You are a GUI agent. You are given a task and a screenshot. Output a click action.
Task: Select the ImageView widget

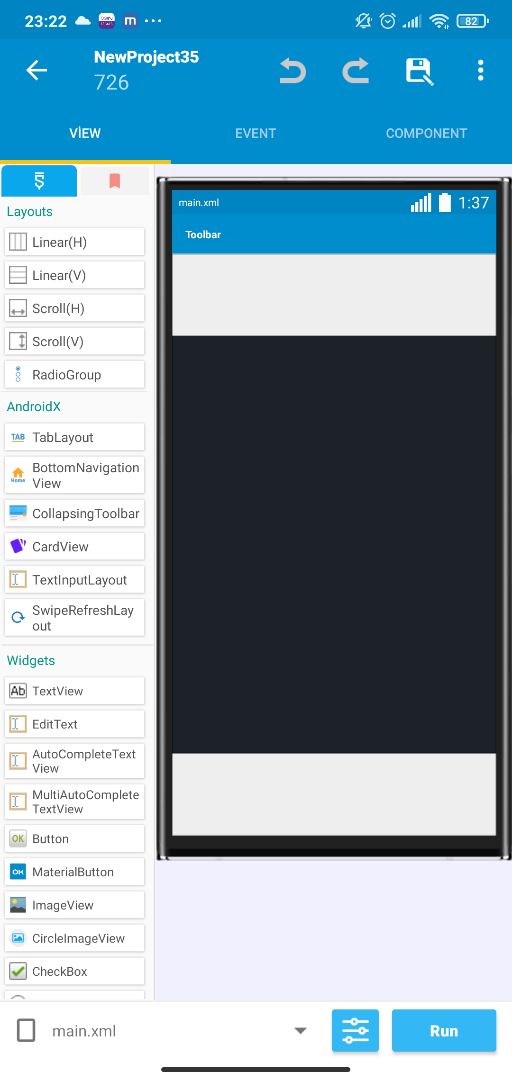[x=74, y=905]
